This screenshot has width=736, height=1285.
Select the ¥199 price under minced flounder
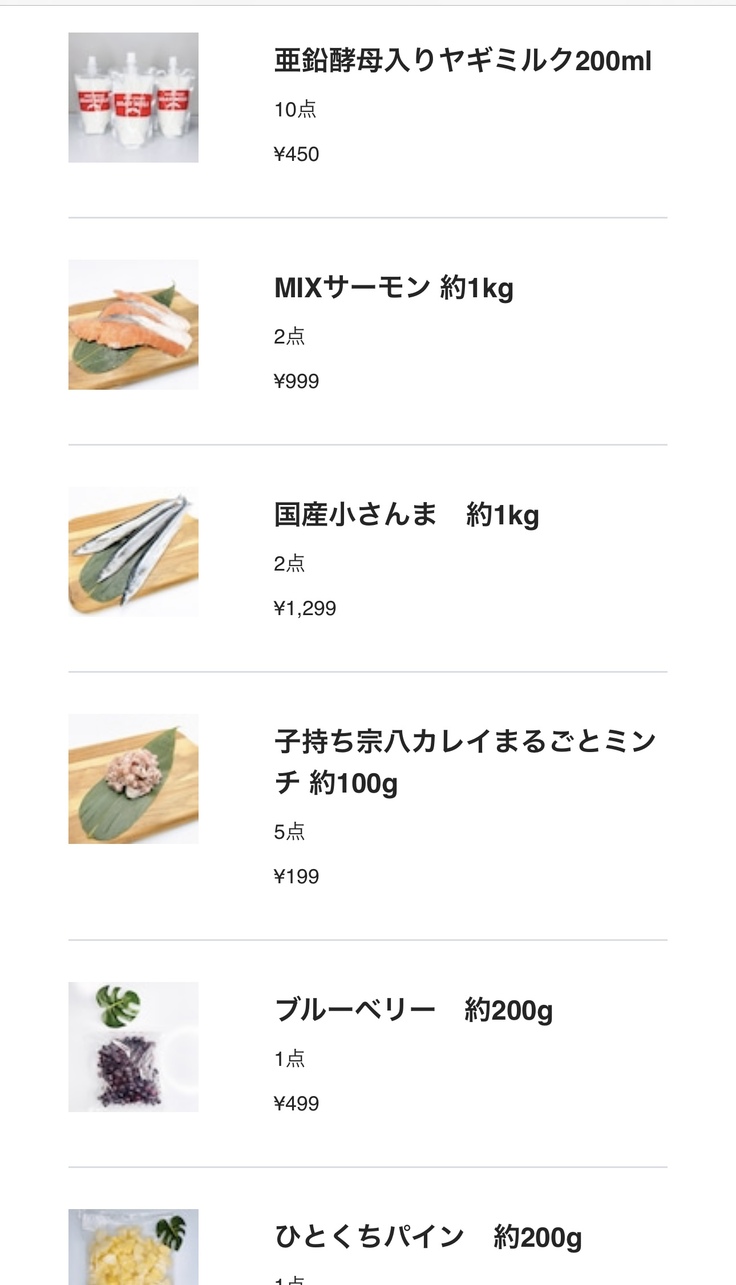(297, 877)
